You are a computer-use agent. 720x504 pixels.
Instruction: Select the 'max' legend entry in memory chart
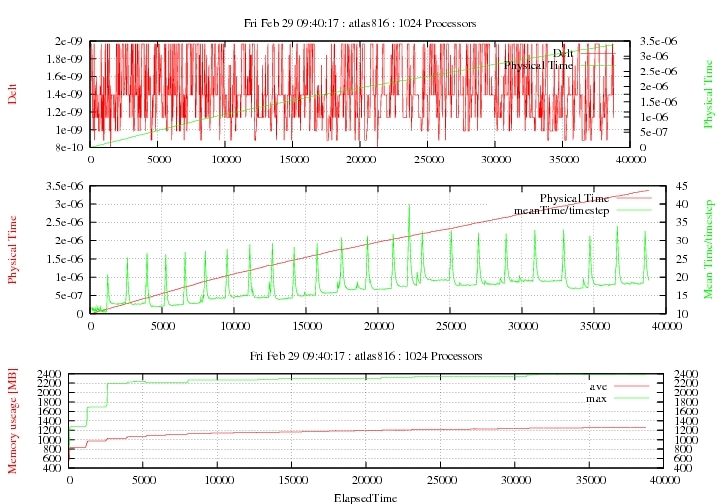click(x=596, y=399)
